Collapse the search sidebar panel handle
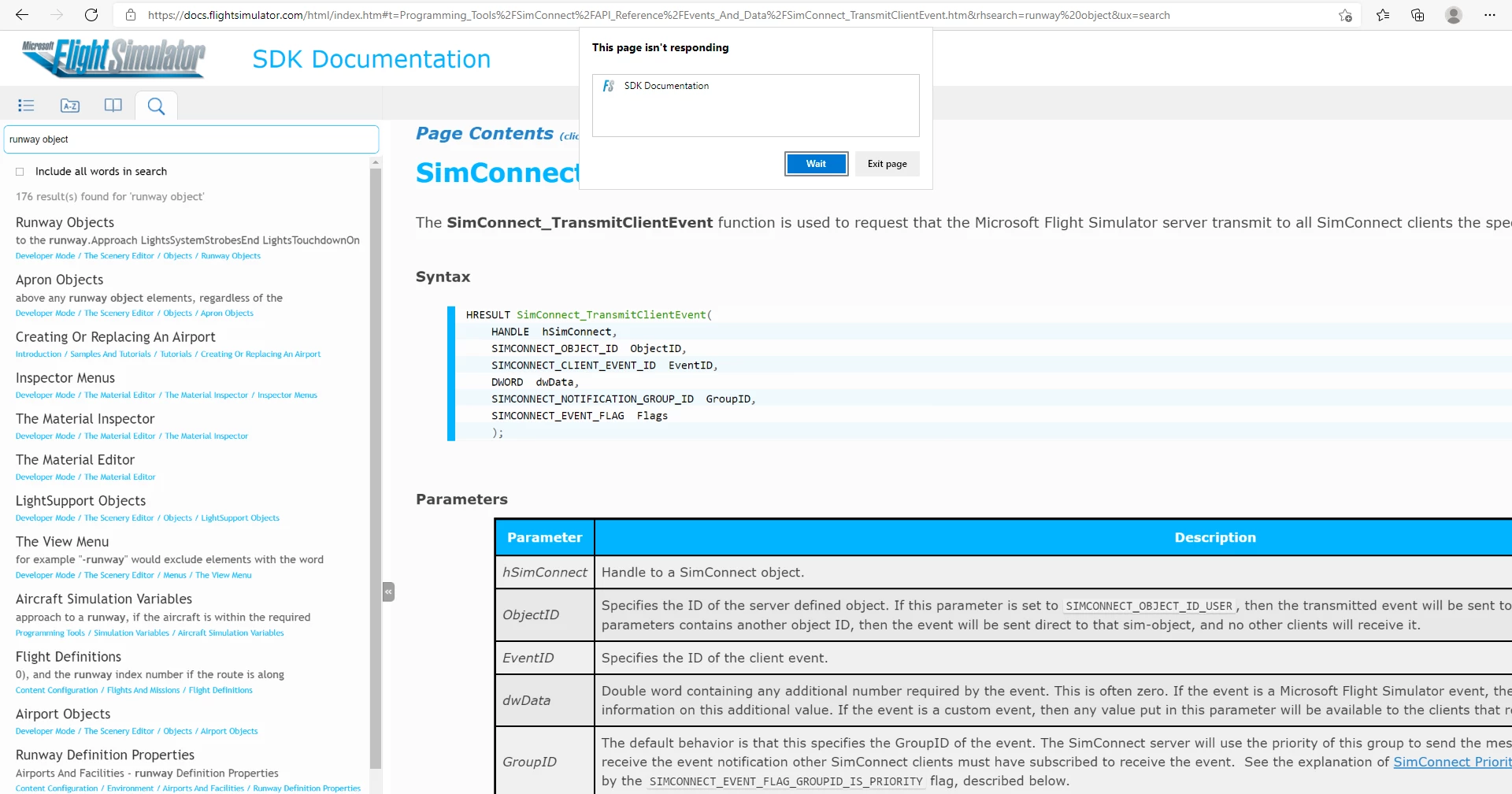This screenshot has width=1512, height=794. [388, 592]
